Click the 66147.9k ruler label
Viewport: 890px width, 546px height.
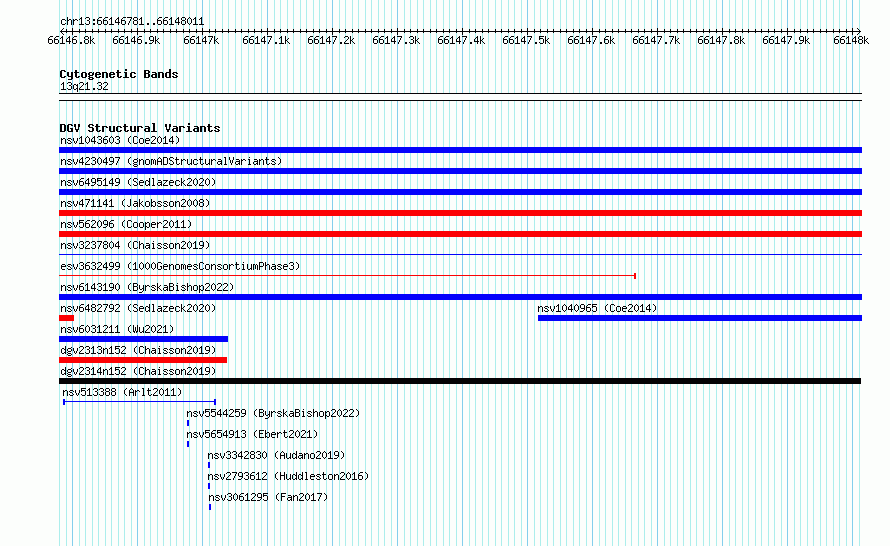click(x=786, y=40)
